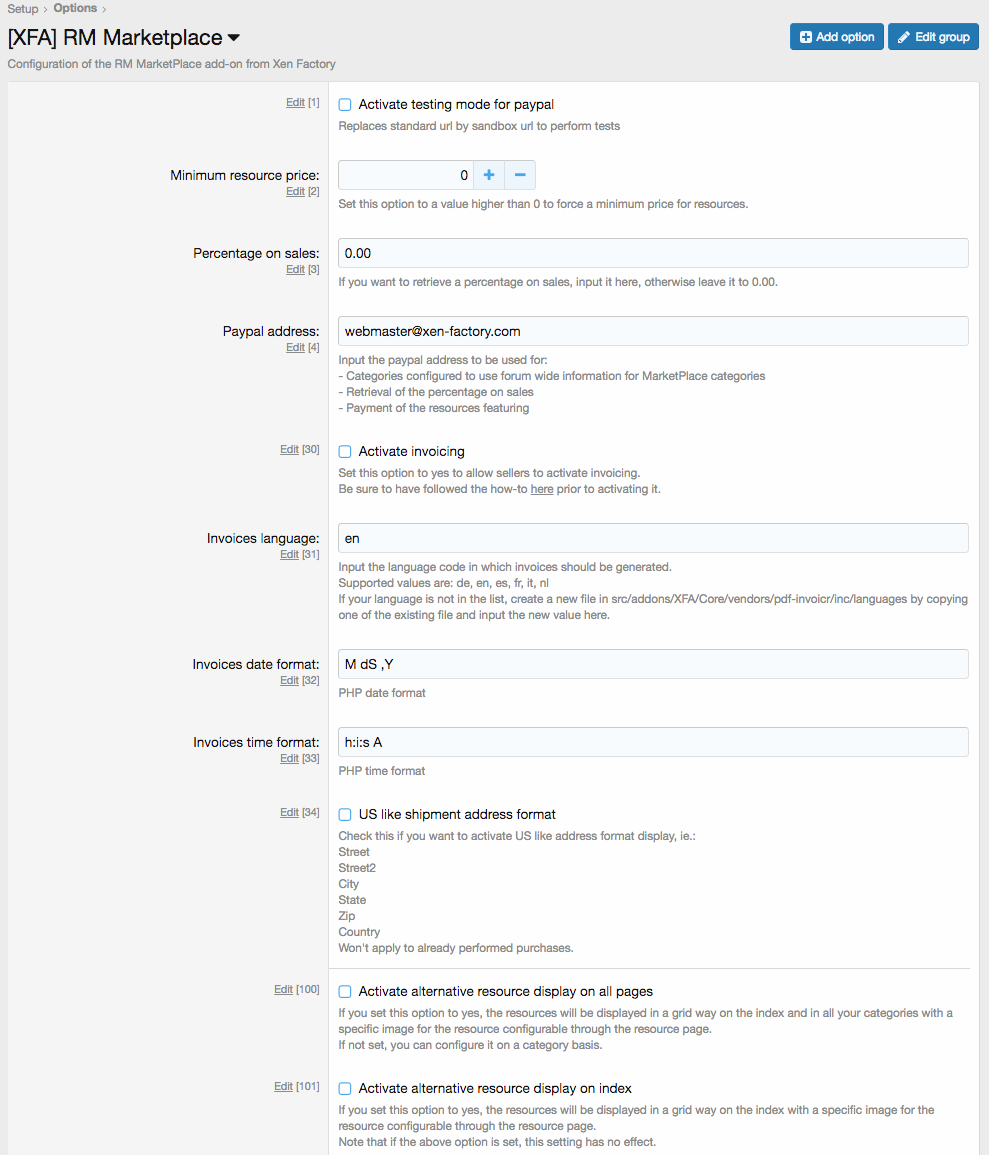The height and width of the screenshot is (1155, 989).
Task: Click Edit link under Invoices language
Action: click(x=289, y=555)
